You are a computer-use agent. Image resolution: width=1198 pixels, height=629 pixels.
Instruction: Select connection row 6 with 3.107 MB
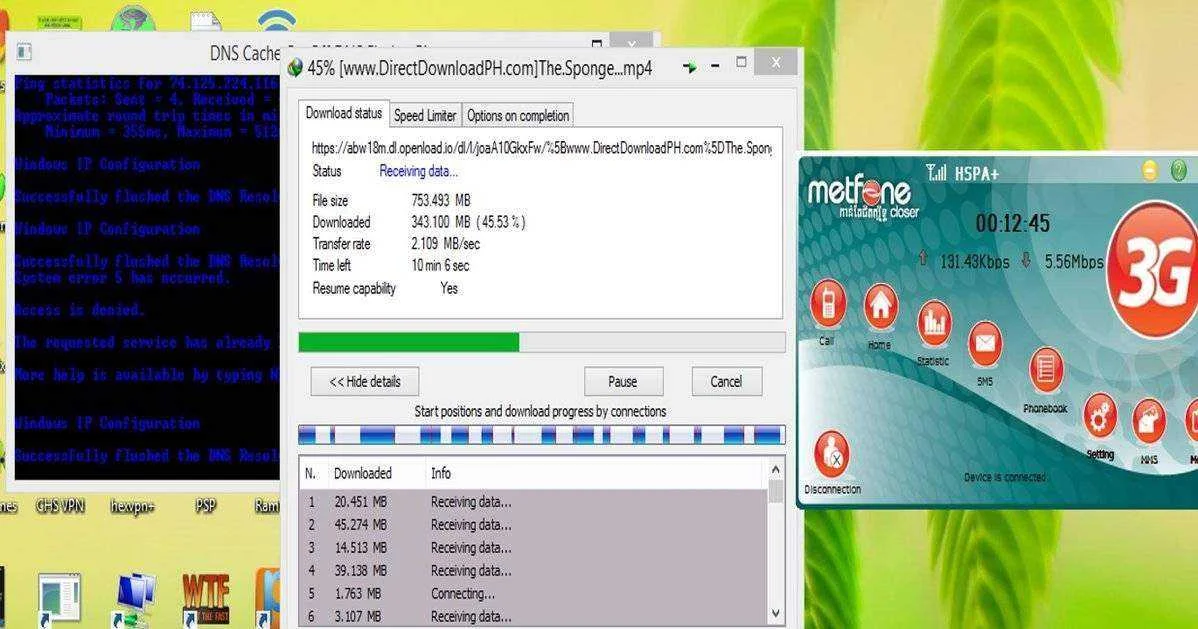533,616
